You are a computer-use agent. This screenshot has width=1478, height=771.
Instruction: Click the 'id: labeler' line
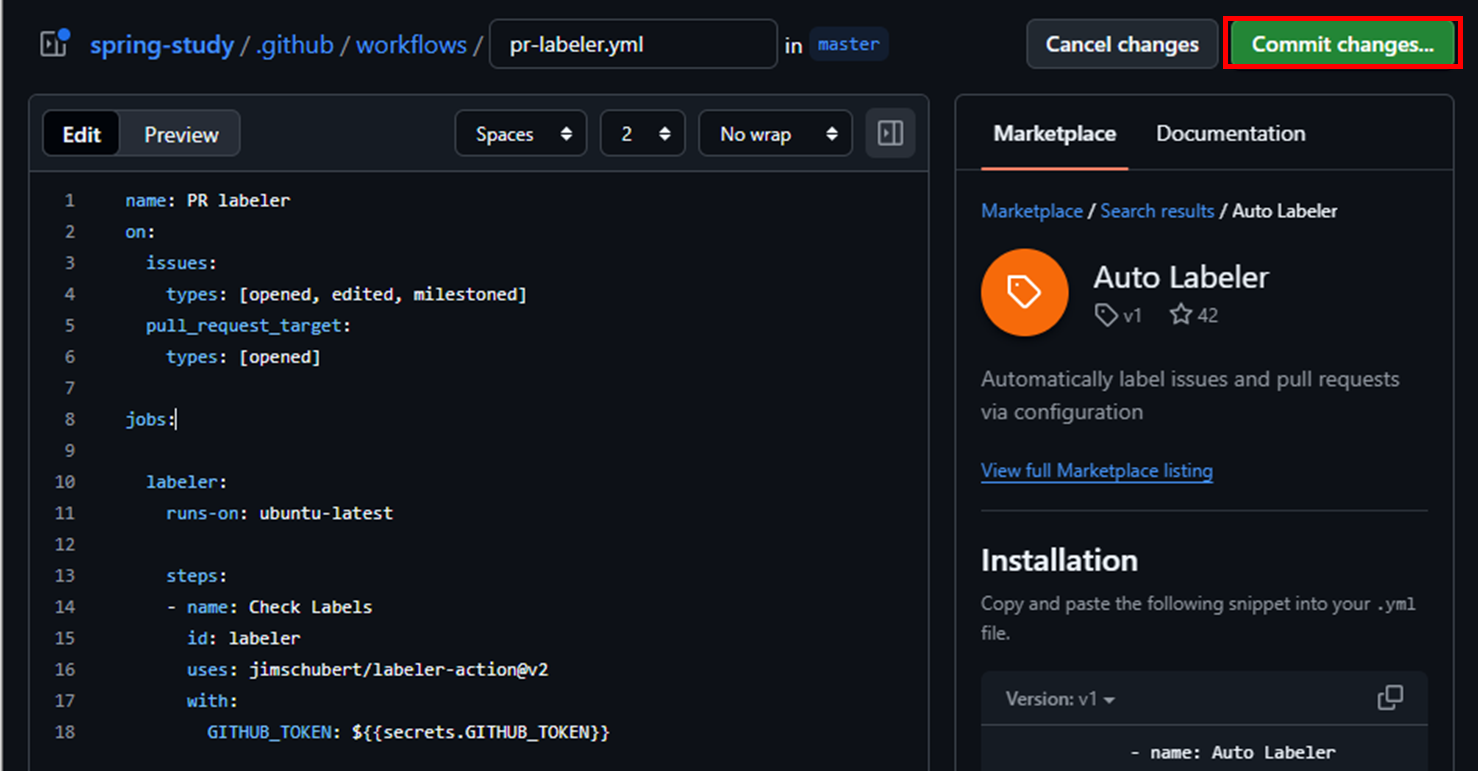coord(243,638)
